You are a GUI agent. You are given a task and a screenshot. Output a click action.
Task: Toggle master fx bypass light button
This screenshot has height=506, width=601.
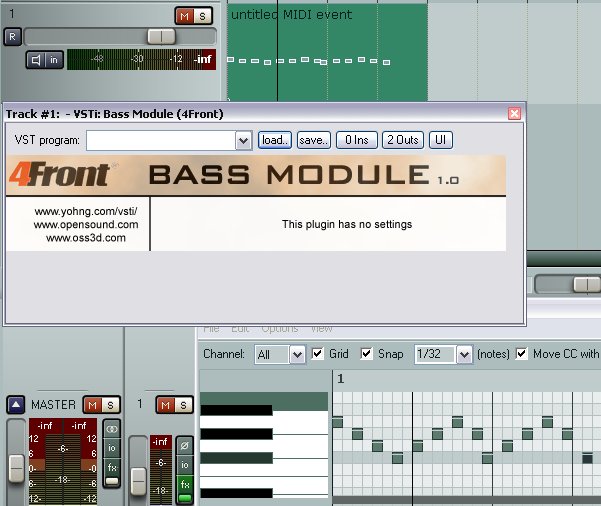[112, 481]
